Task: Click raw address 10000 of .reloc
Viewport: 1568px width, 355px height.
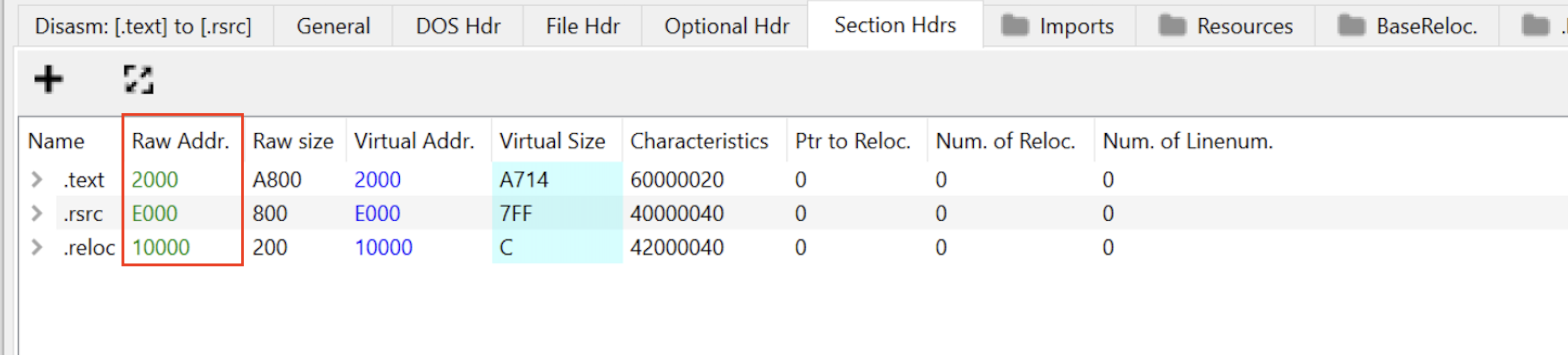Action: pyautogui.click(x=161, y=248)
